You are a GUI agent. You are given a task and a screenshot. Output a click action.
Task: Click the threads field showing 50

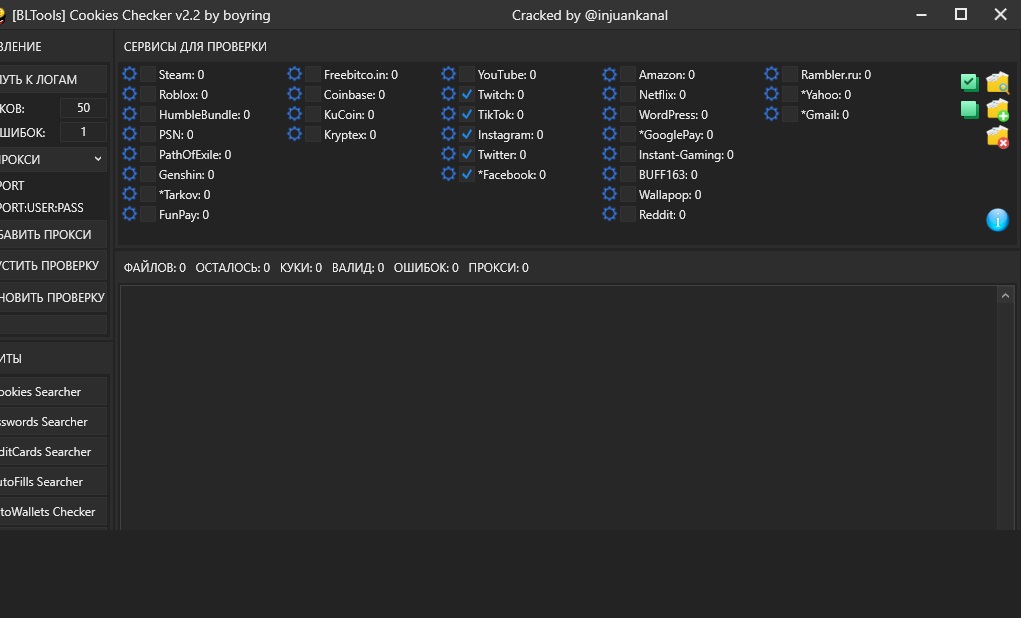[x=83, y=108]
